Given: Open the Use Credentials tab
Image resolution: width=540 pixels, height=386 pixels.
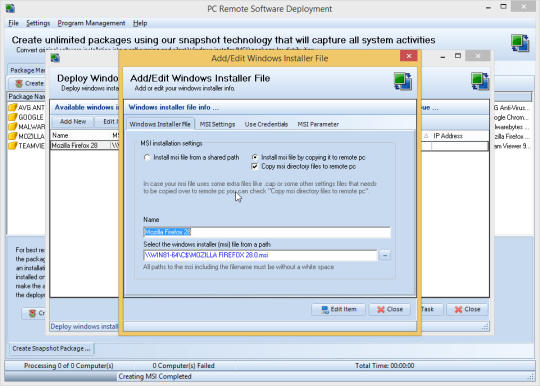Looking at the screenshot, I should point(266,124).
